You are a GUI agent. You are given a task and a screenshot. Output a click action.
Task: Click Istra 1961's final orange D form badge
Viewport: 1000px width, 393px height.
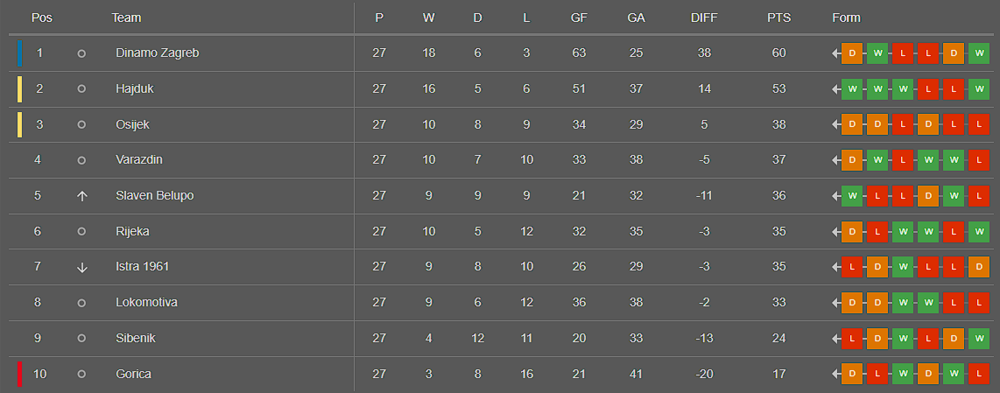[x=978, y=267]
